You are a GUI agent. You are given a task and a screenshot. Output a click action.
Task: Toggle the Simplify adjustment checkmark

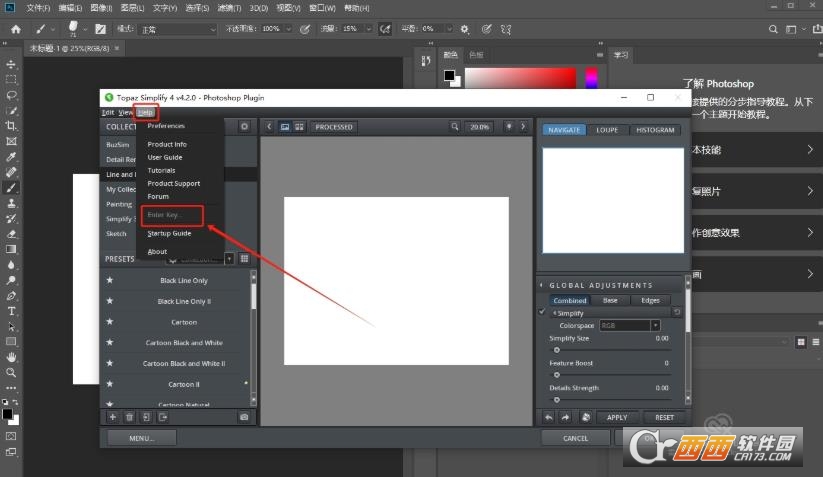pos(542,312)
